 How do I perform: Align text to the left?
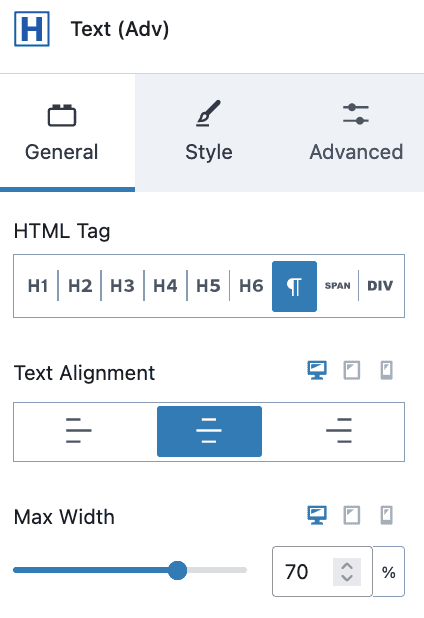(79, 431)
